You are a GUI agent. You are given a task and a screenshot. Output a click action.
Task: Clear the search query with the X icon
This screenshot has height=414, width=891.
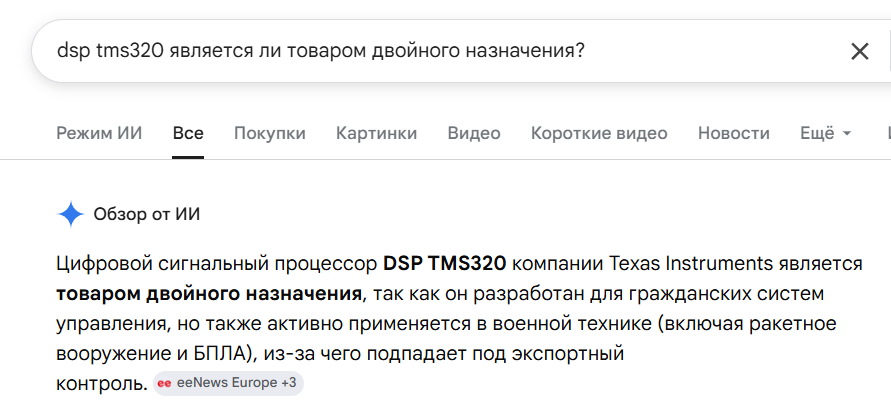[860, 52]
